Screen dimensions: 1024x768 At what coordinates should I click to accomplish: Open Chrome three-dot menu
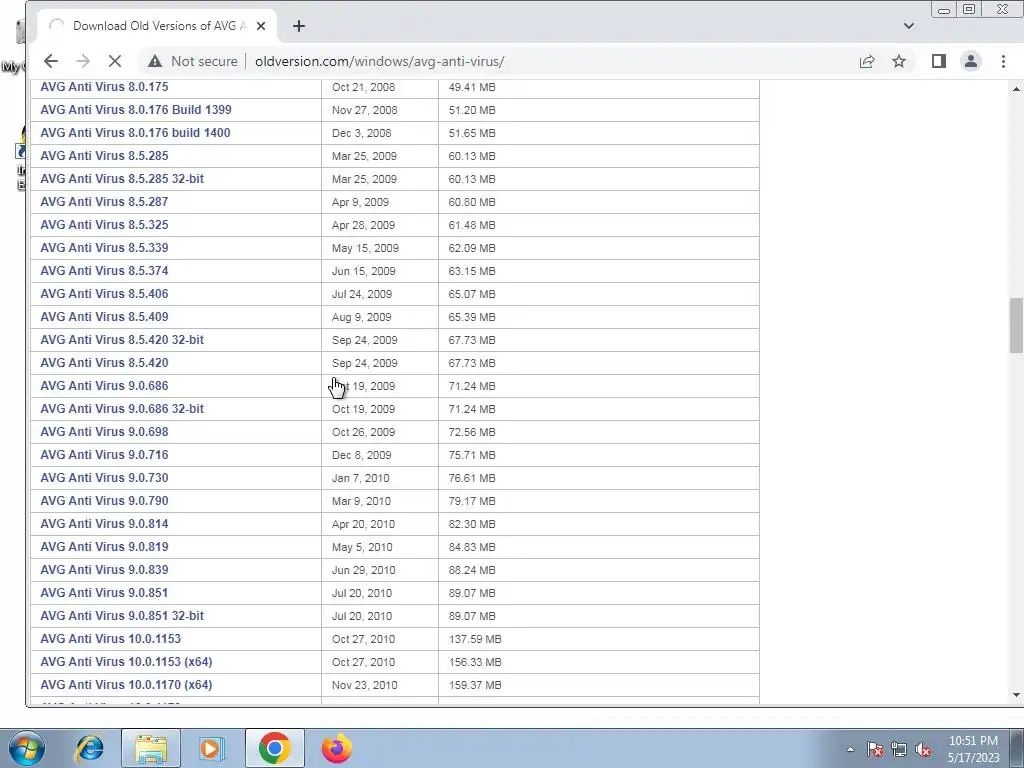[x=1003, y=61]
